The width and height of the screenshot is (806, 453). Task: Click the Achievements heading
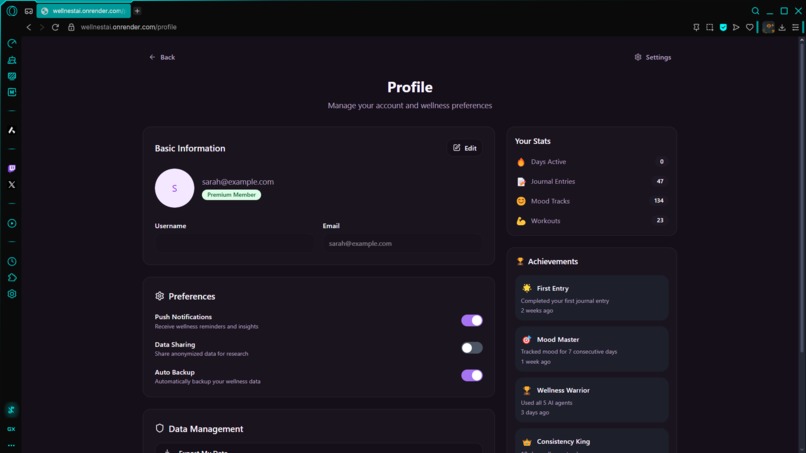(x=547, y=262)
